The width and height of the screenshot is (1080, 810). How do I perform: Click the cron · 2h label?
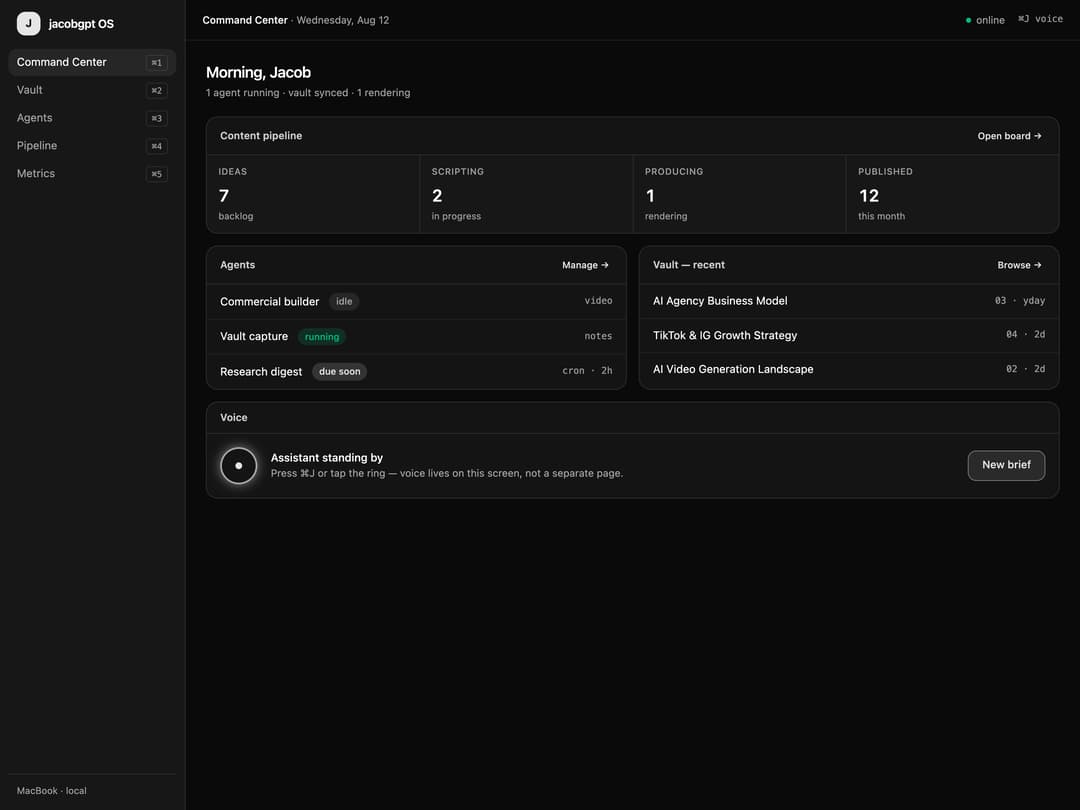point(587,371)
